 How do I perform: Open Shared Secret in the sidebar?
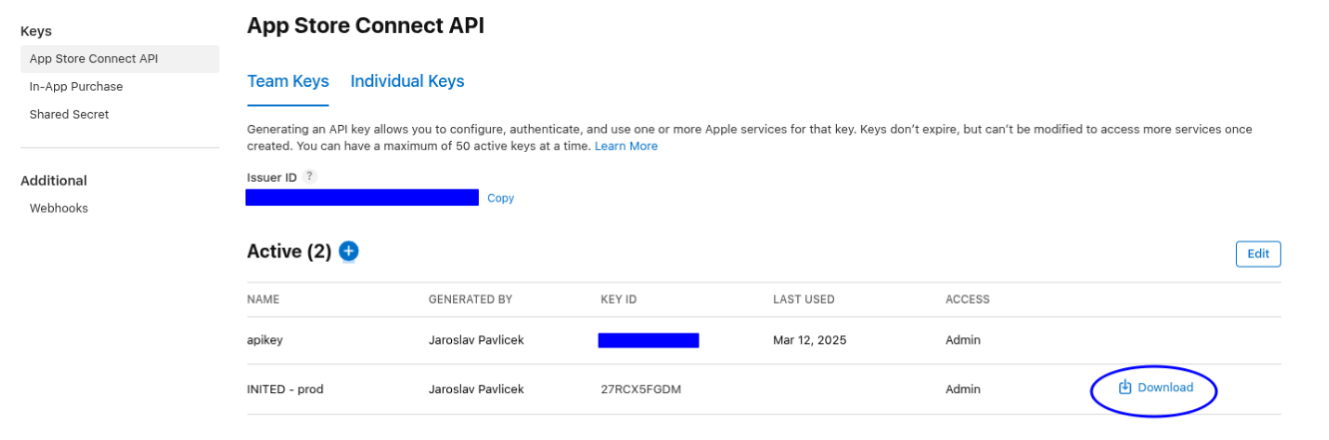click(x=69, y=115)
